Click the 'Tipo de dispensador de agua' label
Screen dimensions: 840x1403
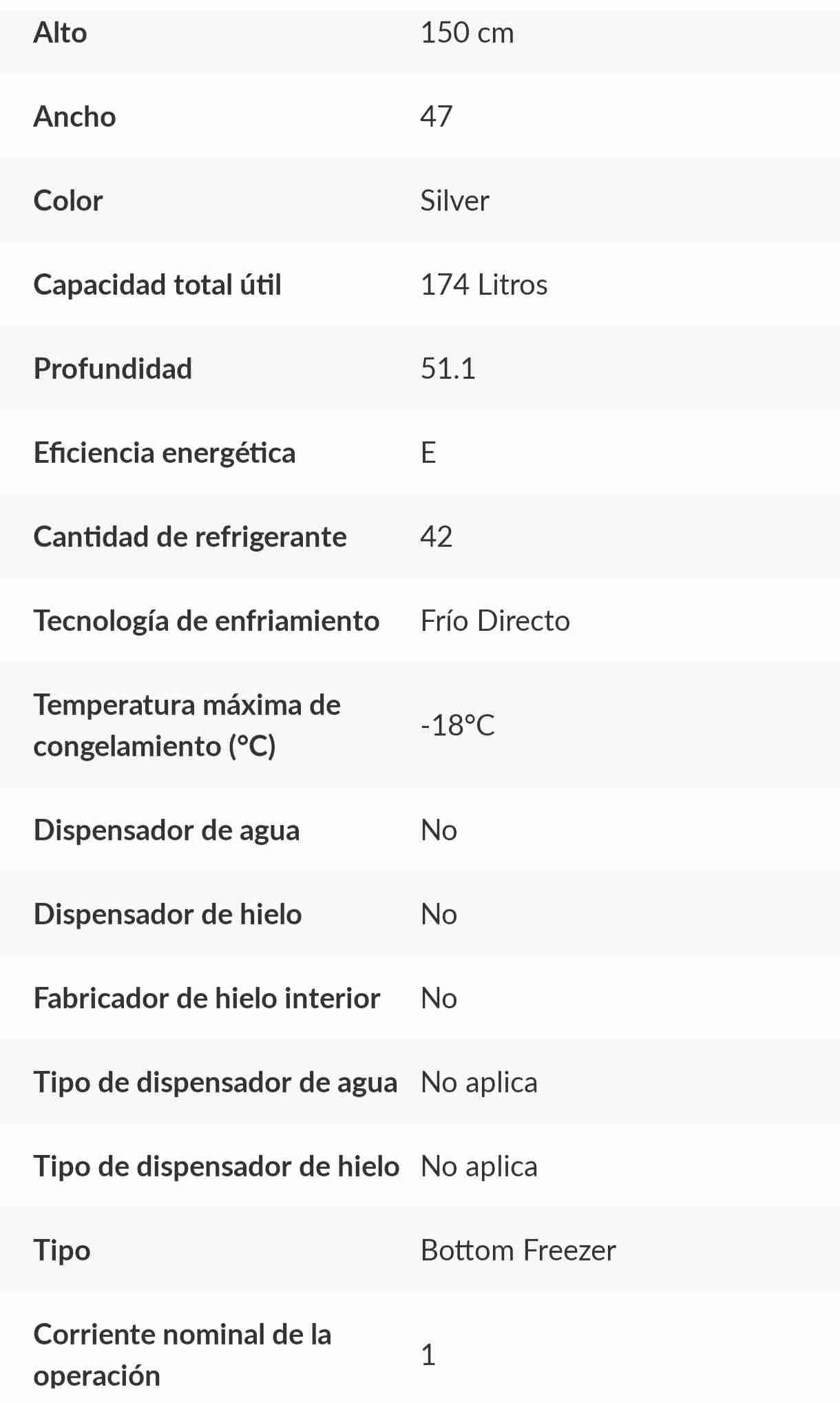[215, 1083]
